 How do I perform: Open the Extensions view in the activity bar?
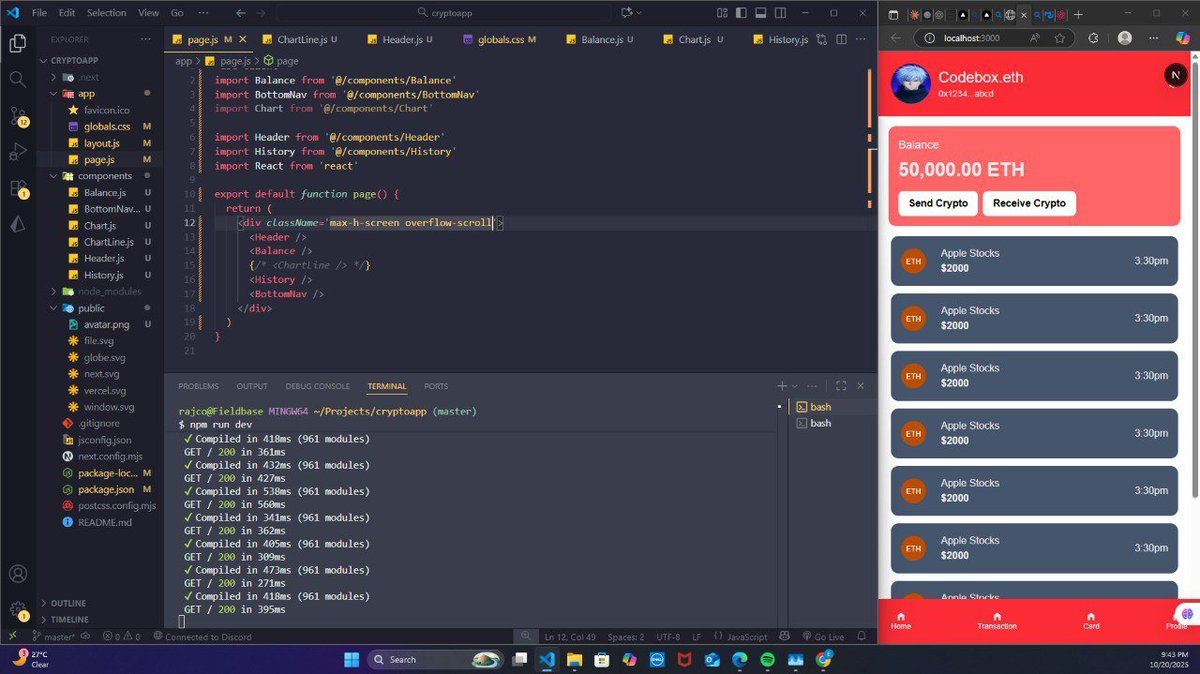(17, 188)
